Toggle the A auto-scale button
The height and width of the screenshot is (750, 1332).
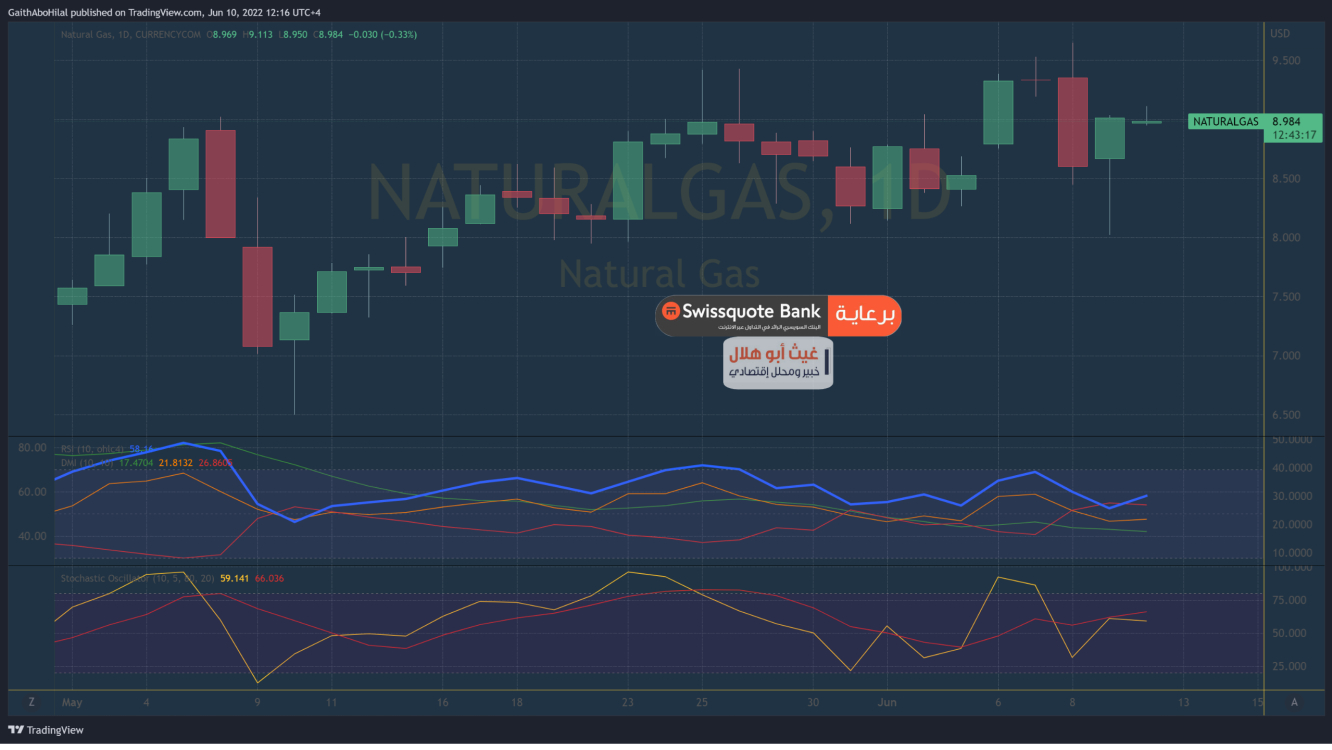click(x=1294, y=702)
